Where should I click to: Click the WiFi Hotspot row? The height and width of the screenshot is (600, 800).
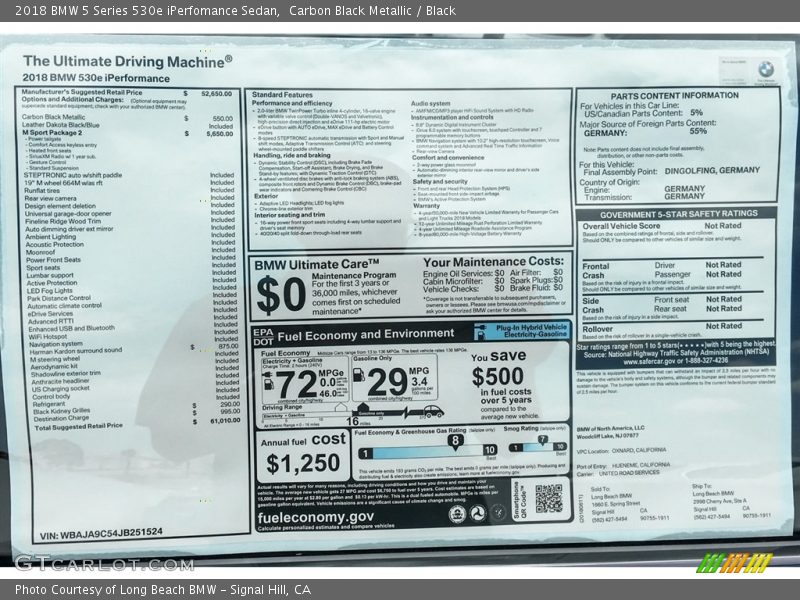point(133,337)
